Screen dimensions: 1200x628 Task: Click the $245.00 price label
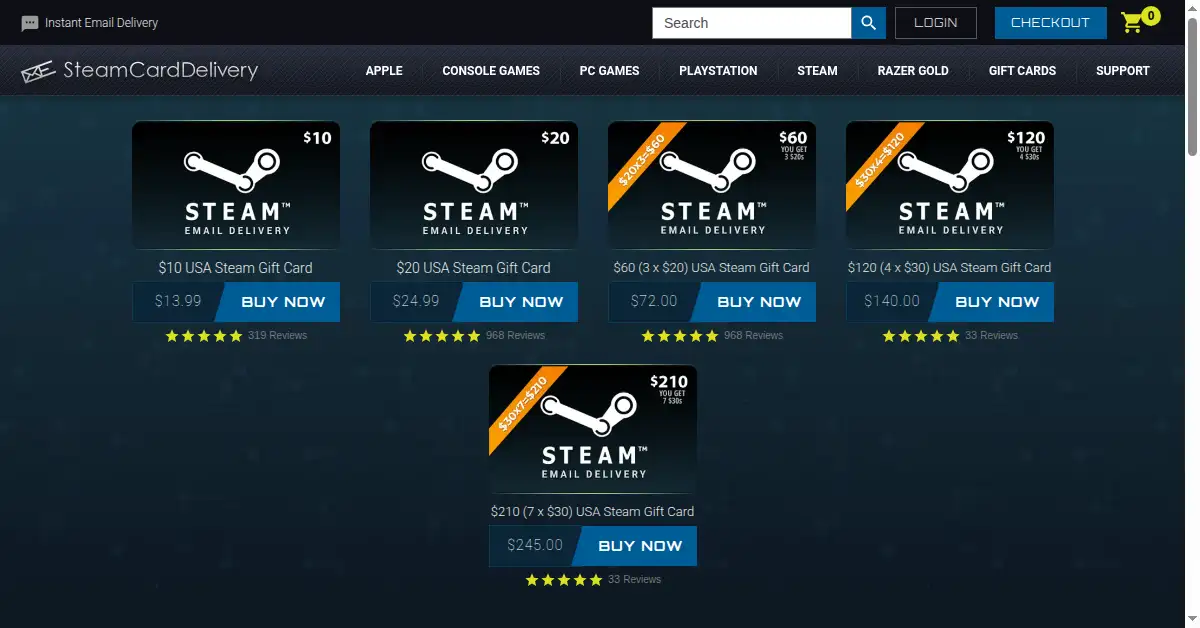535,545
